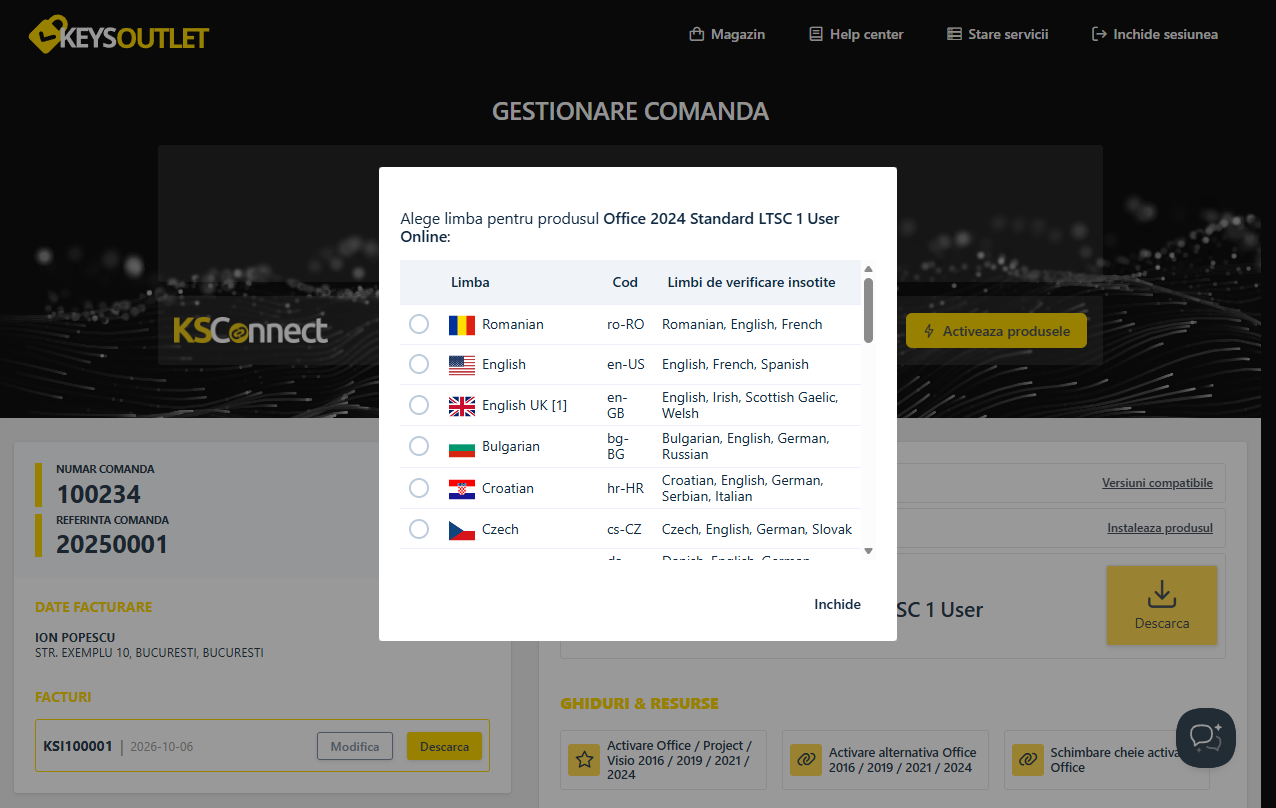Click link icon for Schimbare cheie activare
Viewport: 1276px width, 808px height.
[1027, 759]
